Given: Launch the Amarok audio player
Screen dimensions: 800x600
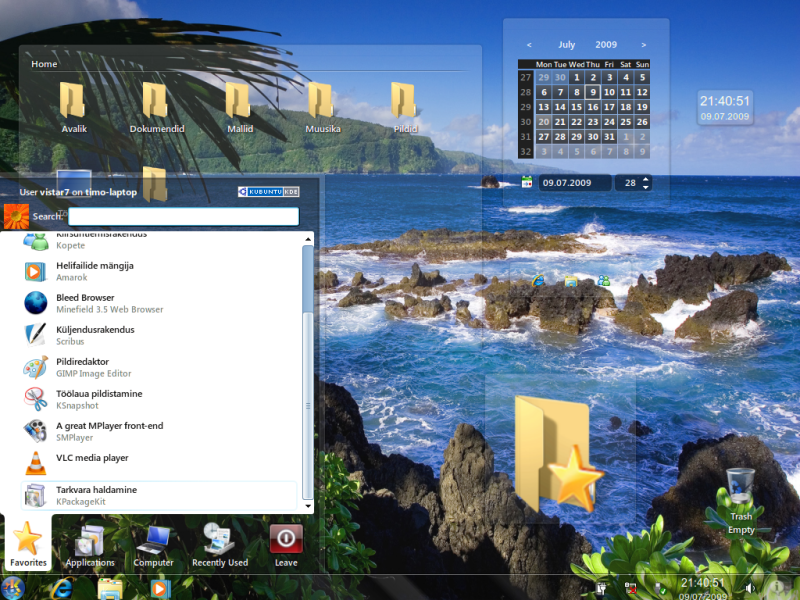Looking at the screenshot, I should tap(158, 271).
